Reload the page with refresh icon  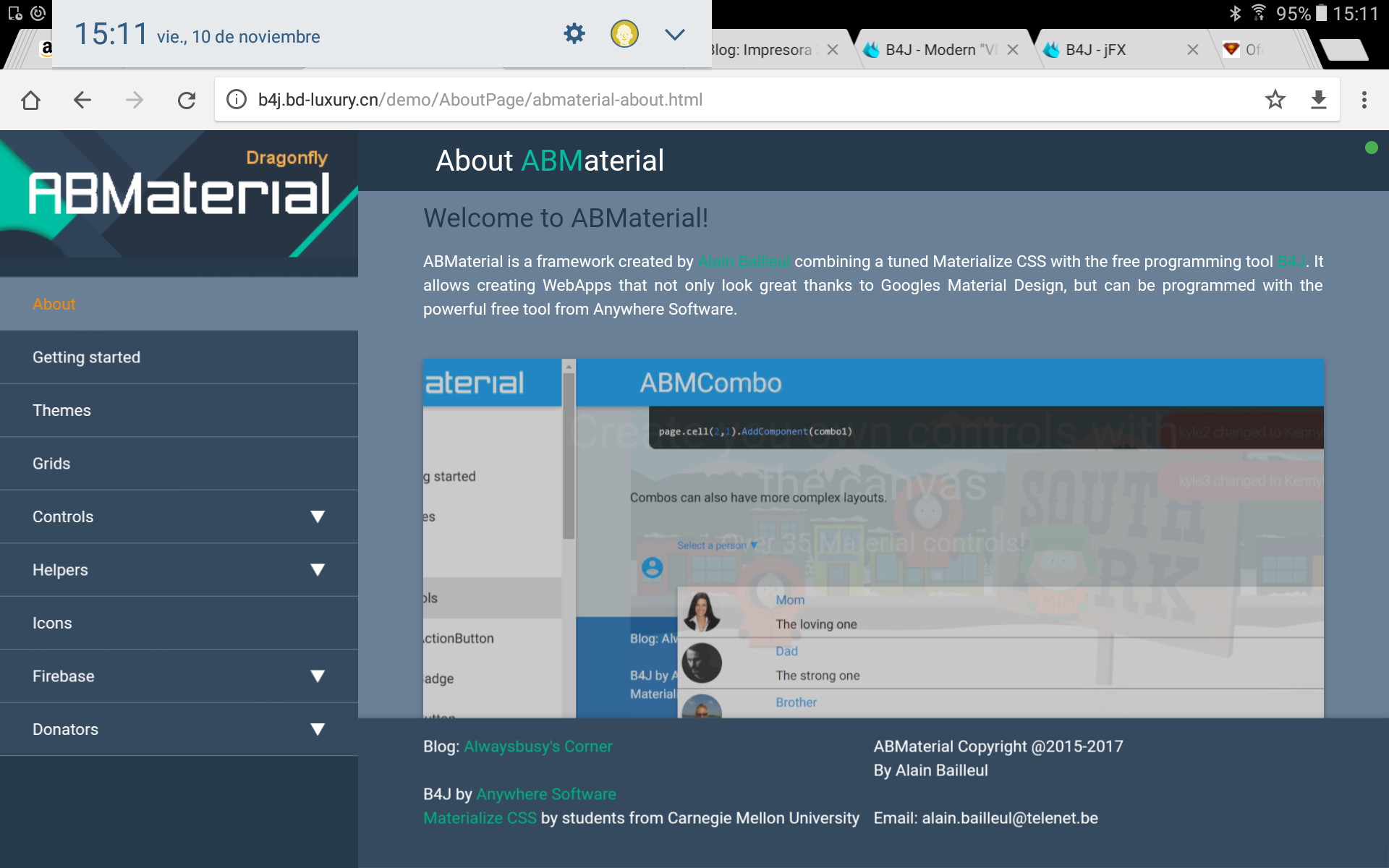pyautogui.click(x=187, y=100)
